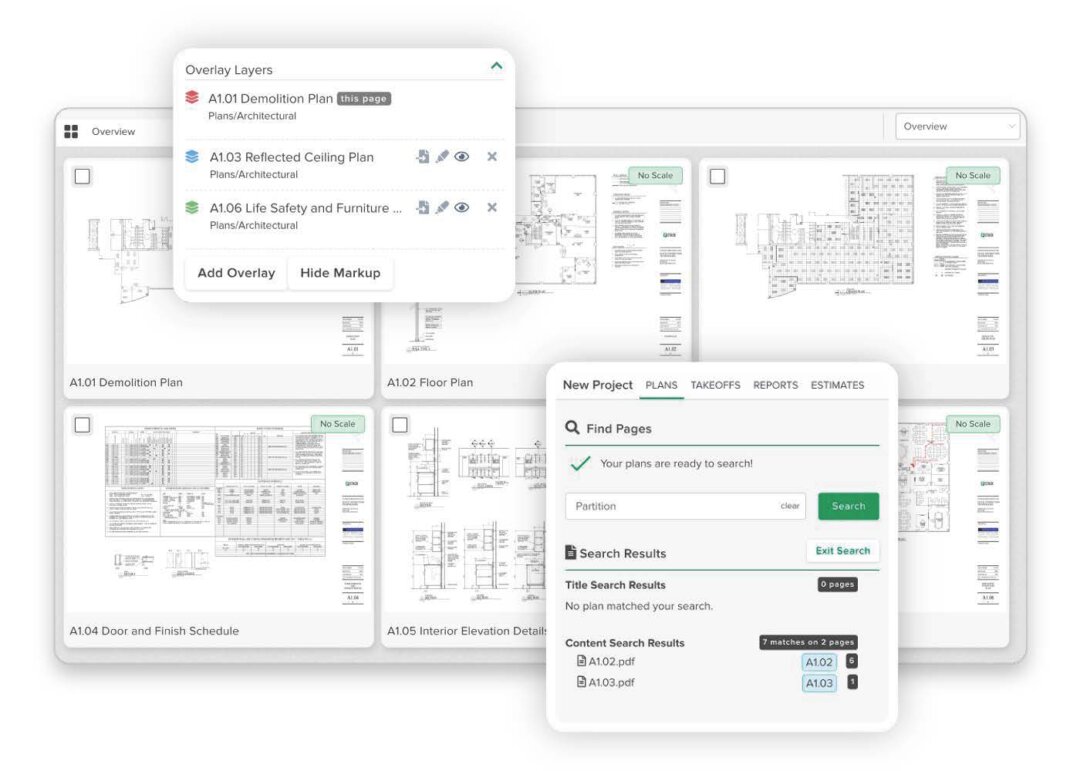Open the REPORTS tab
This screenshot has height=771, width=1080.
point(776,385)
